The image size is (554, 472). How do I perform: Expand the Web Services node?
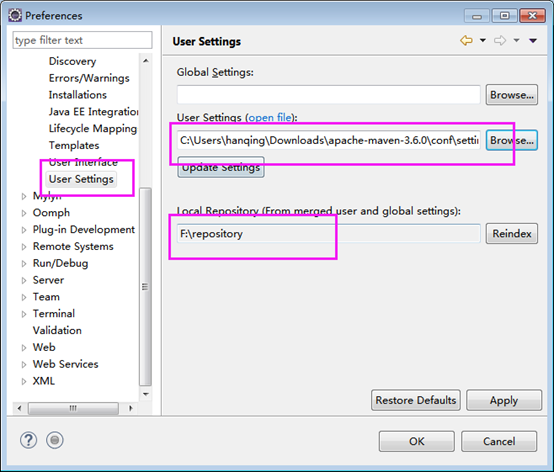point(24,365)
